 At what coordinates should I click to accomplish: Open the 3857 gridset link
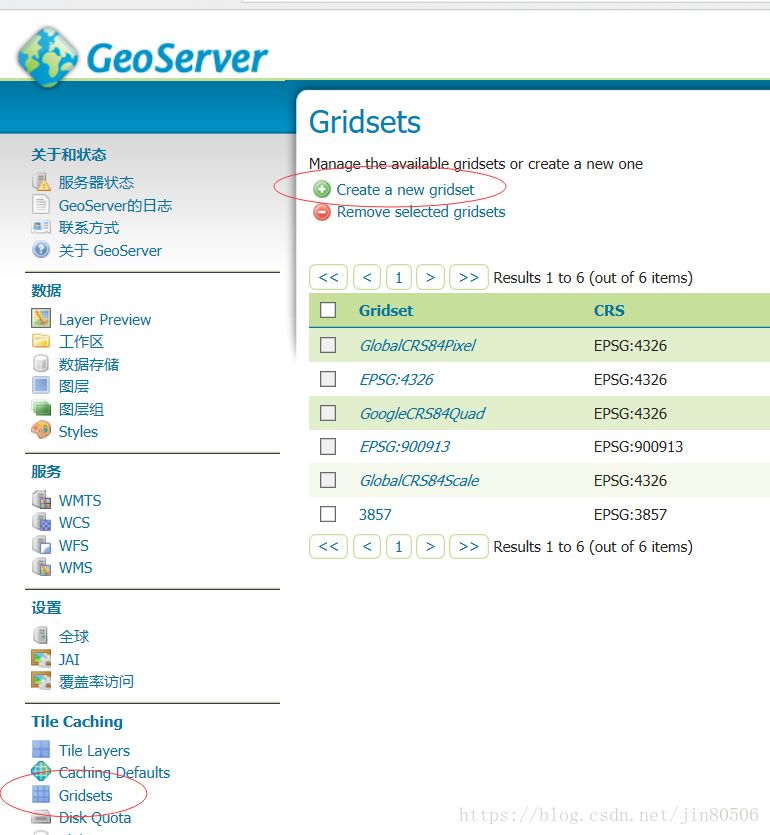375,514
